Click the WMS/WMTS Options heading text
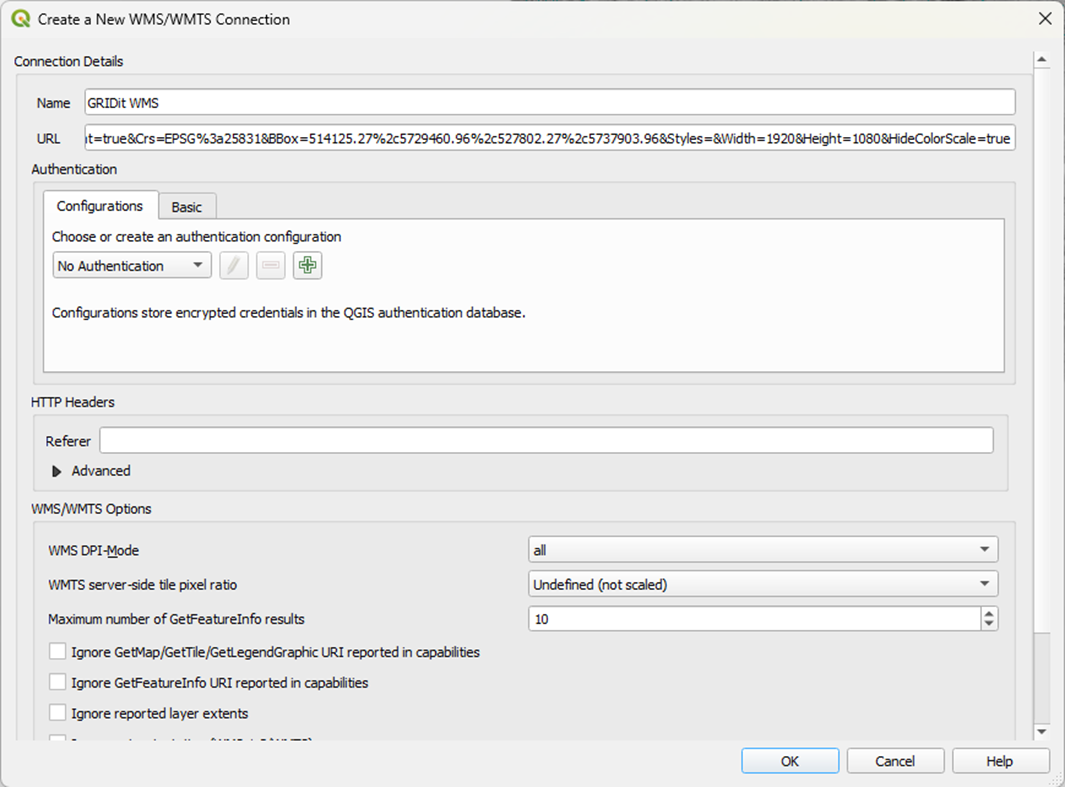1065x787 pixels. click(91, 509)
